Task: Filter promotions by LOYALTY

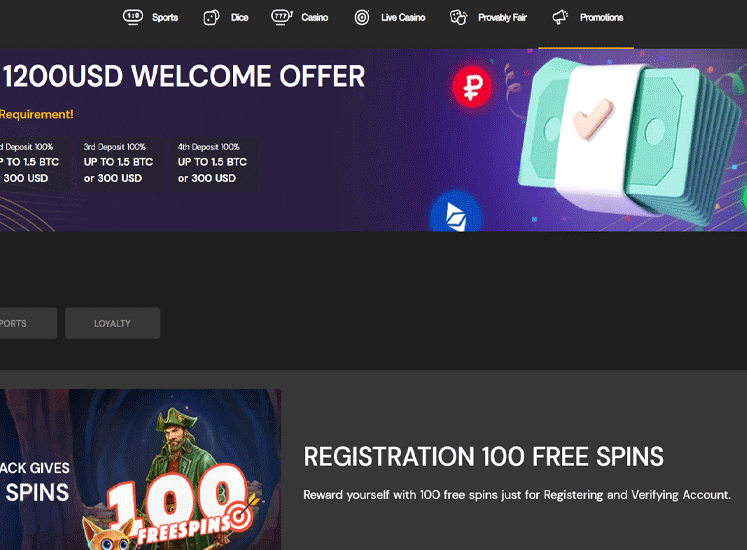Action: click(112, 323)
